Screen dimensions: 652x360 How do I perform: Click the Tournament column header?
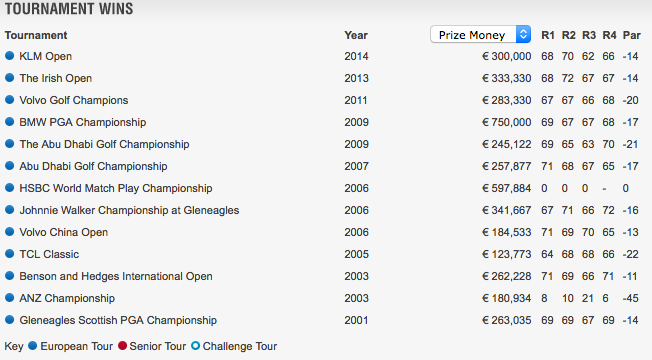(x=36, y=35)
